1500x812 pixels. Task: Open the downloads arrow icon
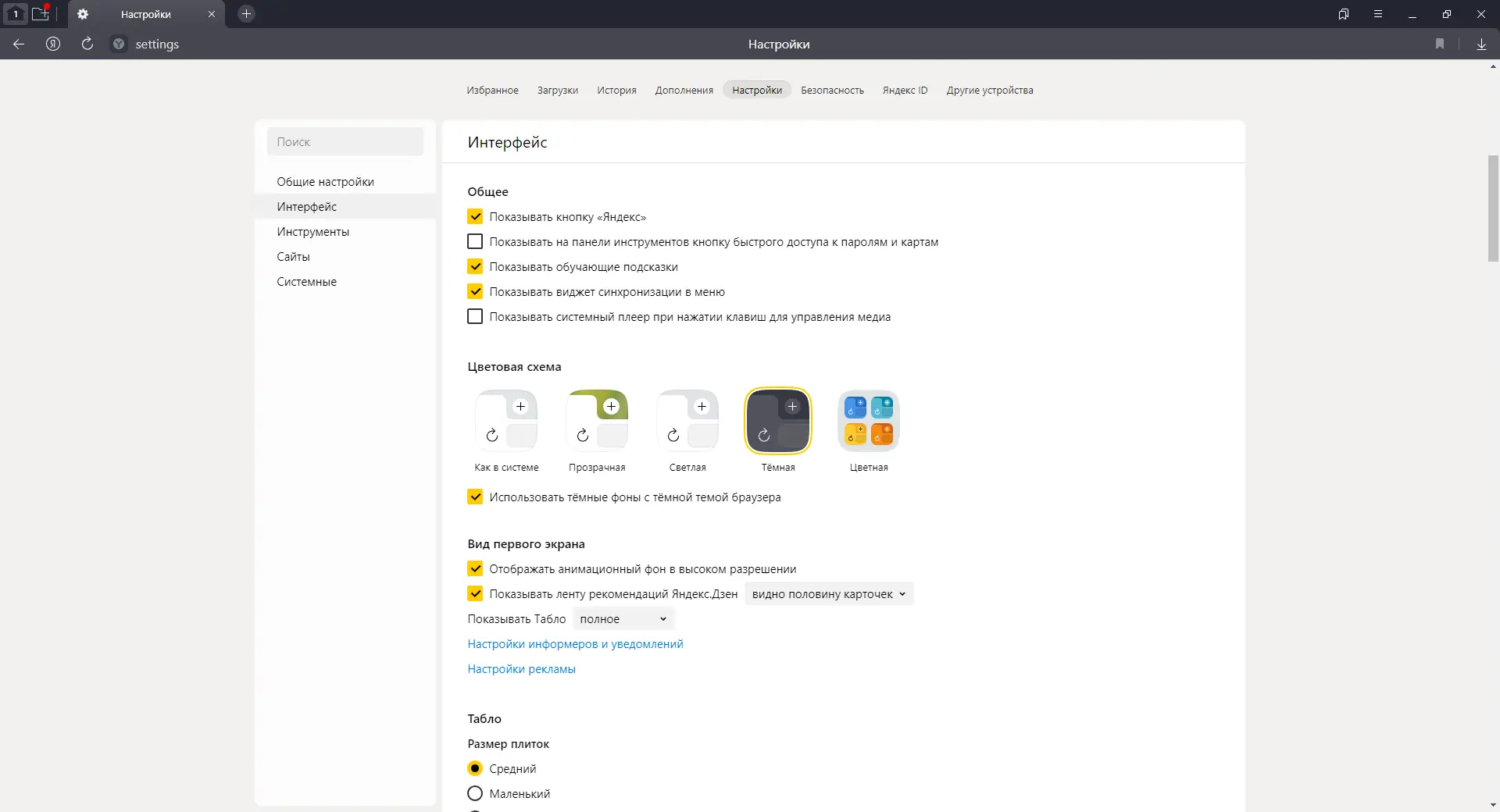coord(1481,45)
